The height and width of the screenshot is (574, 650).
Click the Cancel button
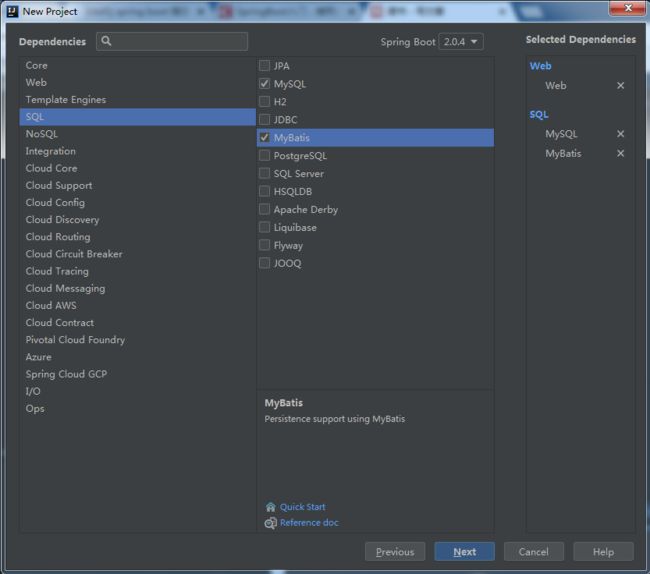(x=534, y=552)
